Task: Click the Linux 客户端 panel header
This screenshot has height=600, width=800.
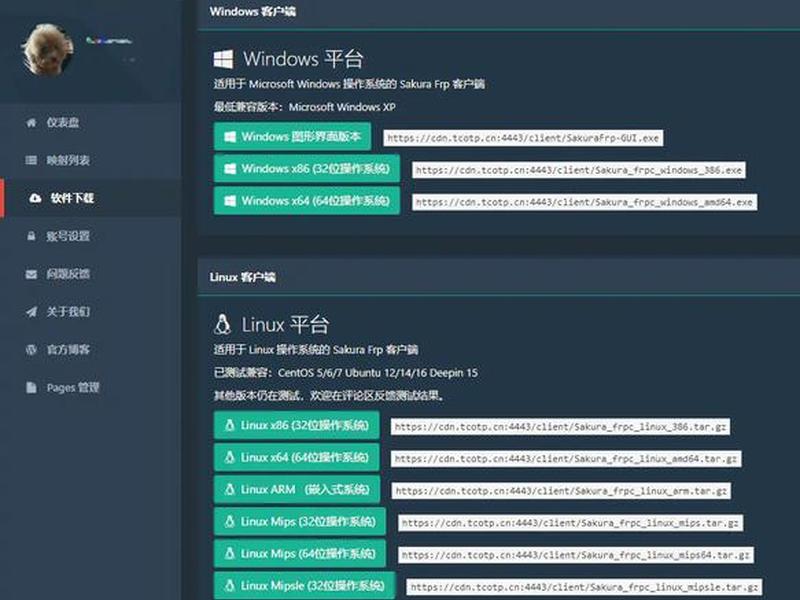Action: tap(498, 277)
